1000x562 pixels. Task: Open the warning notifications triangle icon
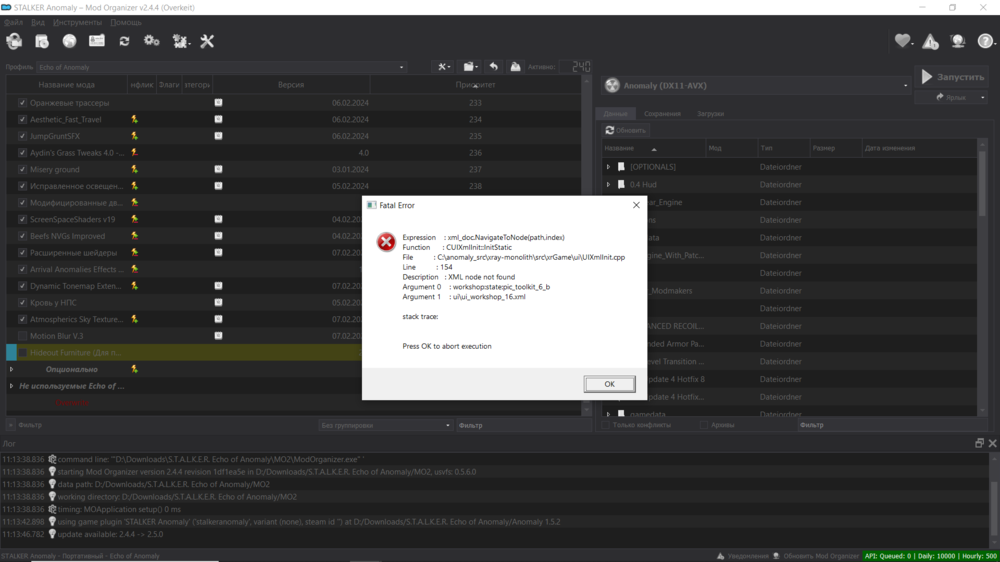click(x=930, y=42)
